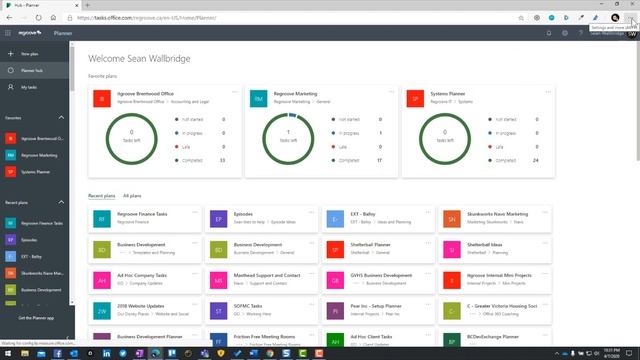Click the browser refresh button
The width and height of the screenshot is (640, 360).
[x=38, y=18]
